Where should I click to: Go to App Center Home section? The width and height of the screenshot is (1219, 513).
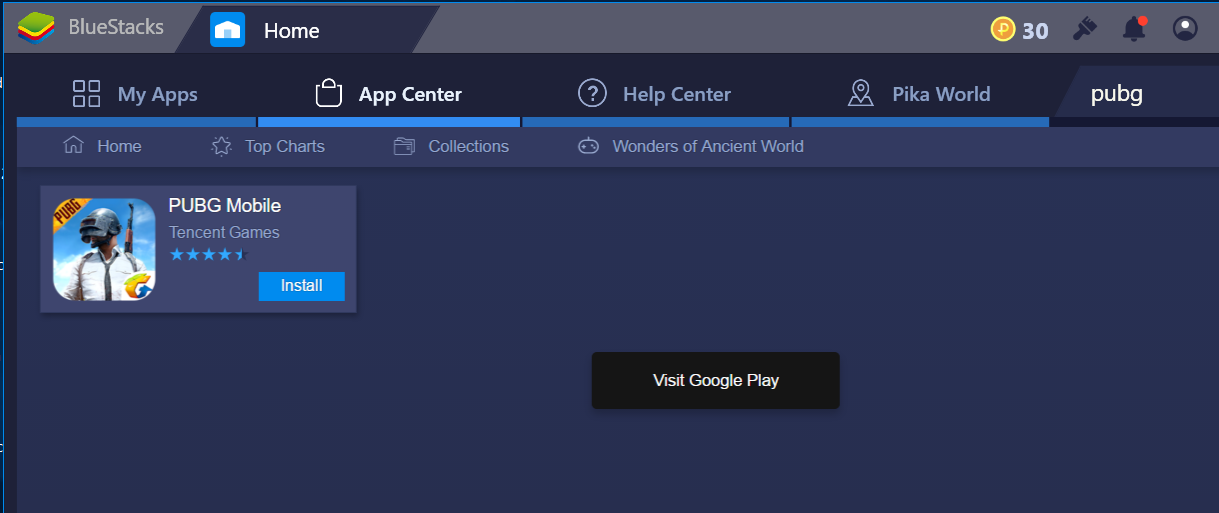pos(102,146)
